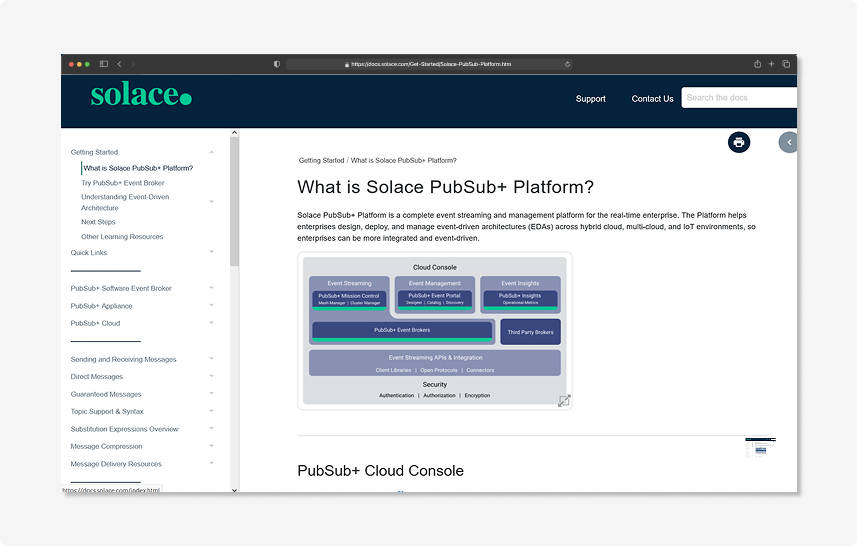Screen dimensions: 857x546
Task: Open Contact Us in header
Action: (652, 99)
